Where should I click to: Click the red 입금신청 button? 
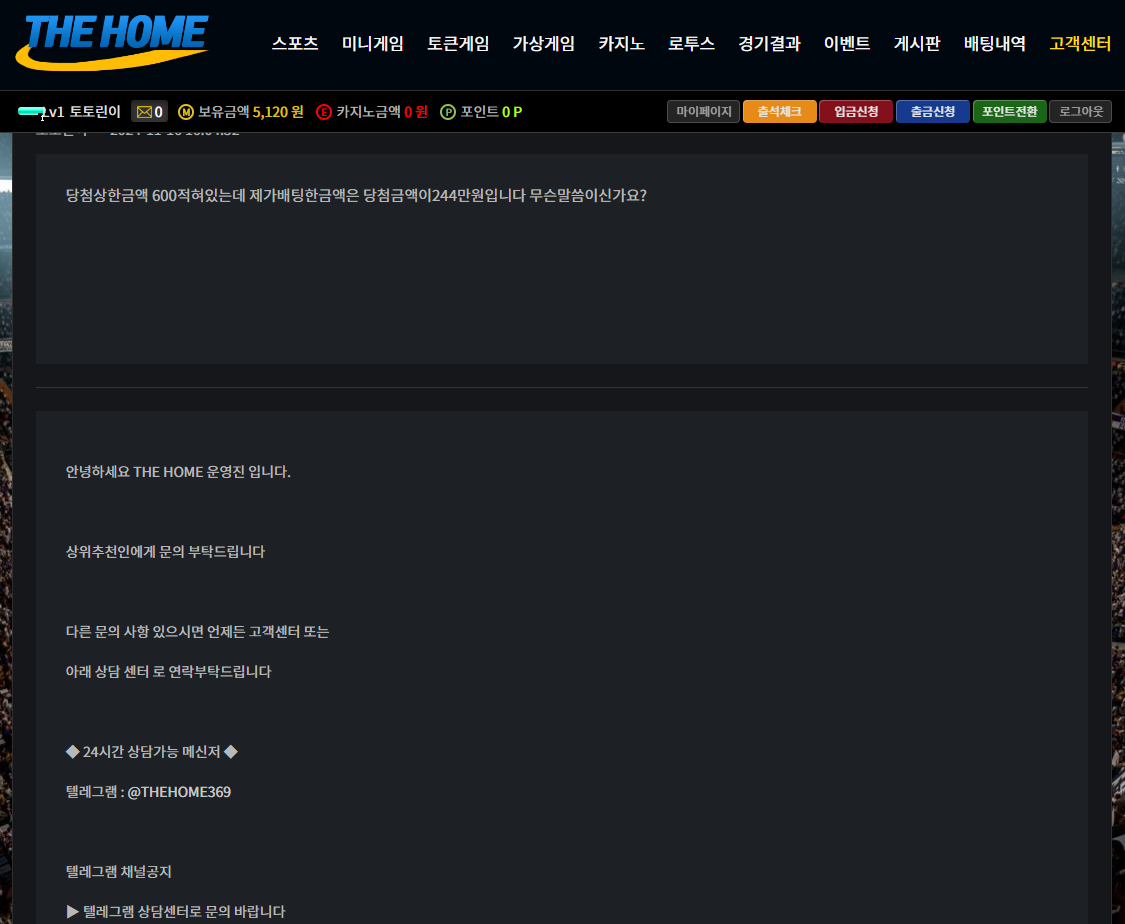click(x=856, y=112)
